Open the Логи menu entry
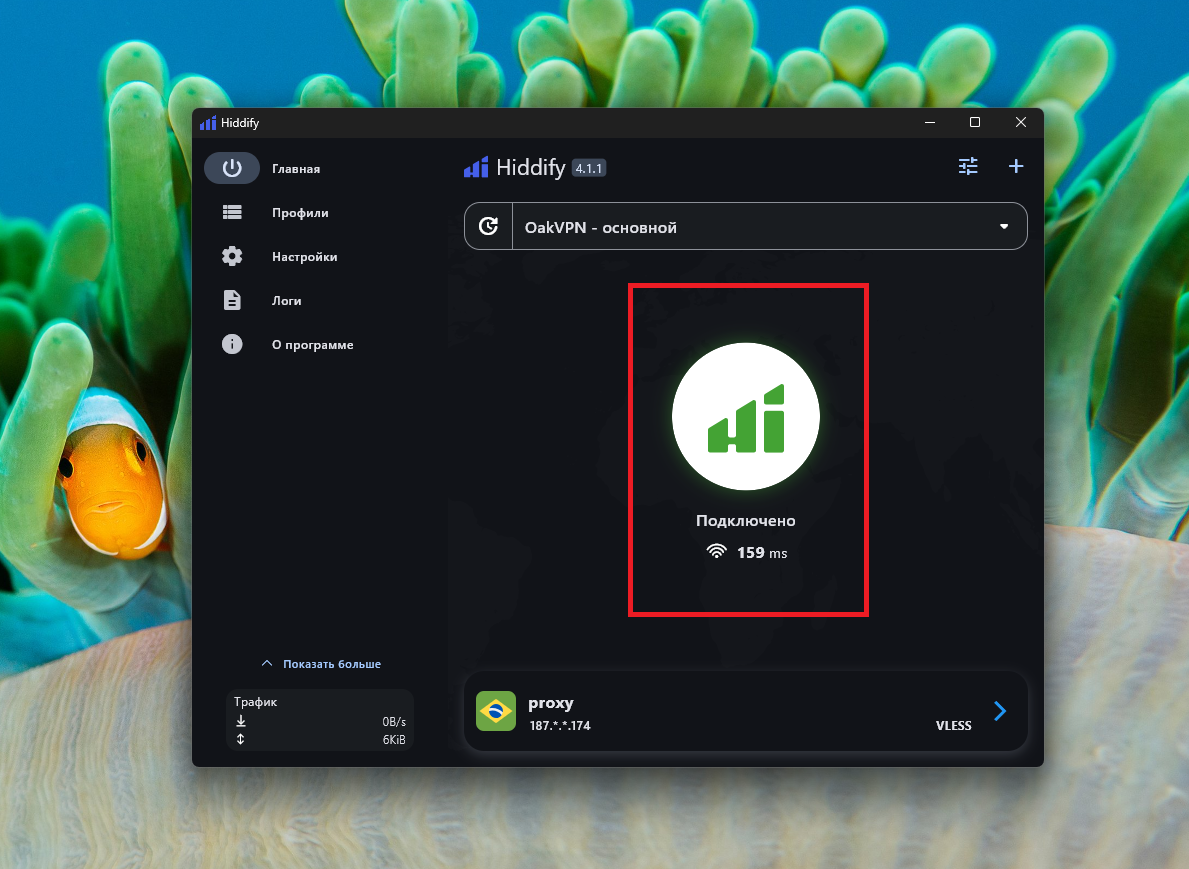The width and height of the screenshot is (1189, 869). [x=287, y=300]
